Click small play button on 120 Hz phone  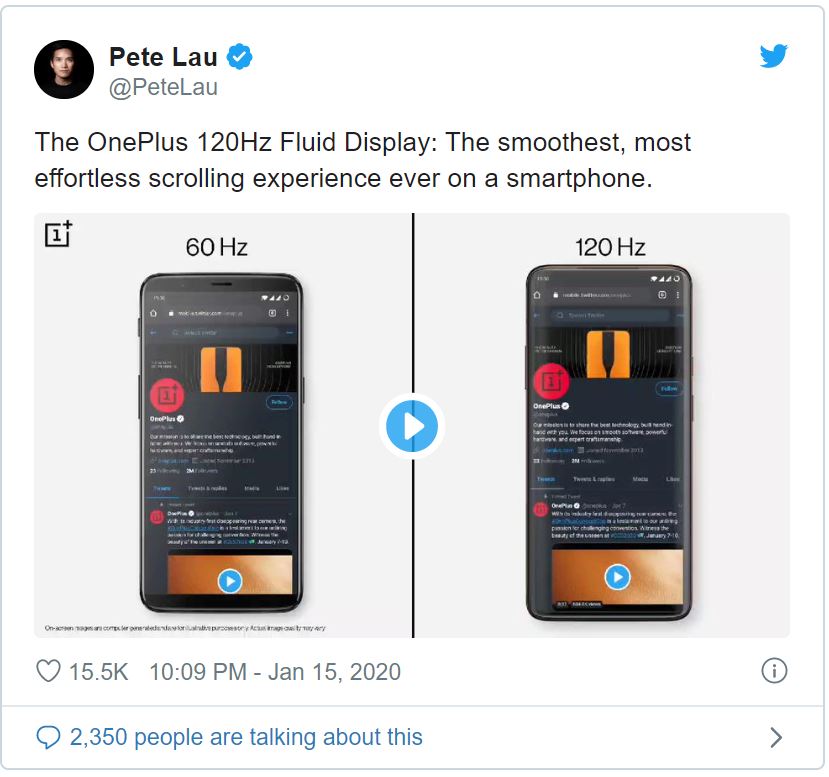[x=618, y=577]
